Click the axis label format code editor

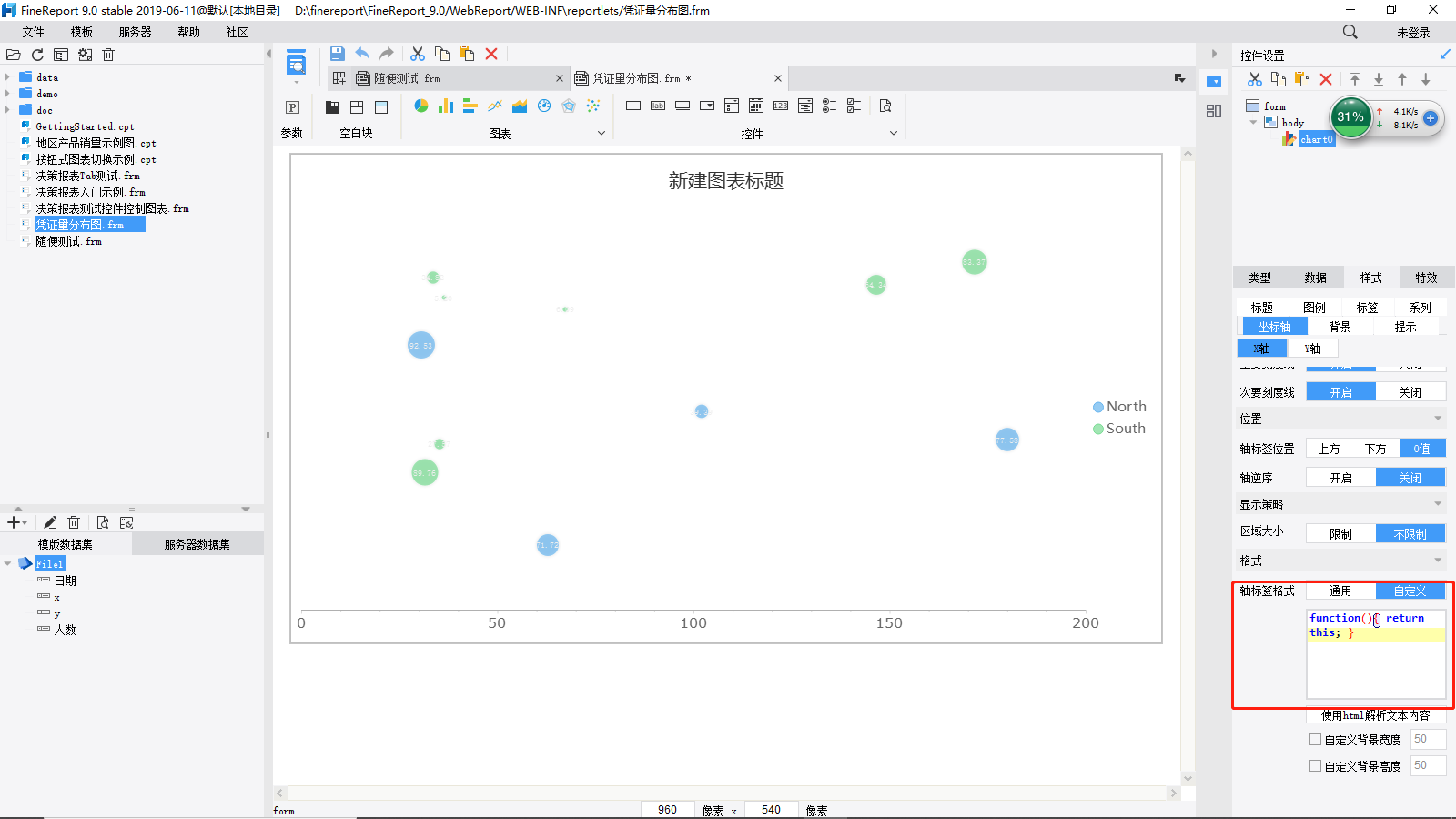pos(1376,653)
